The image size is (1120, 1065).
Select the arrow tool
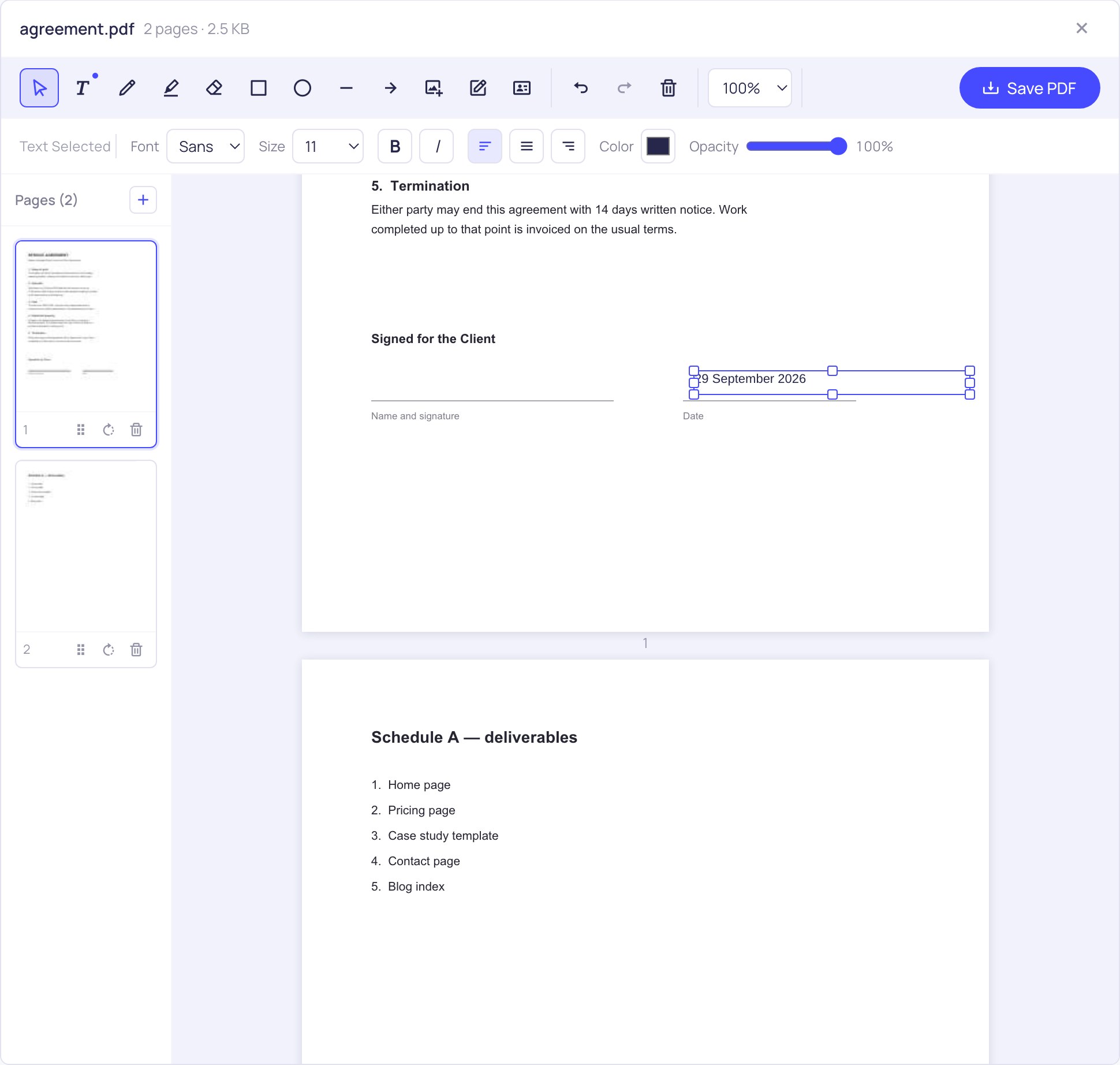click(x=390, y=88)
